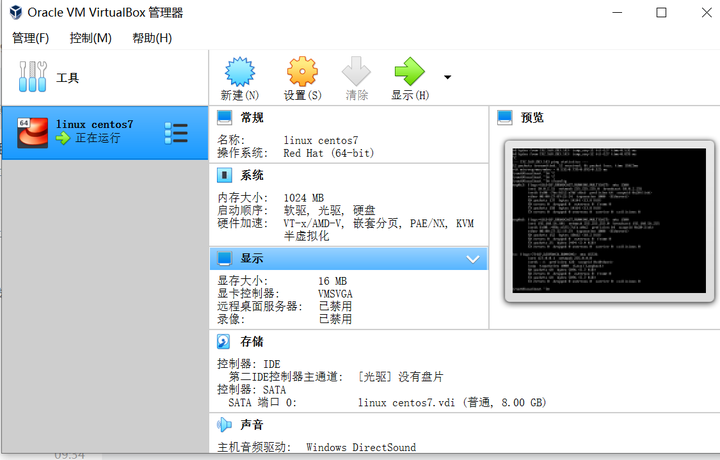The height and width of the screenshot is (460, 720).
Task: Click the 清除 discard arrow icon
Action: 356,72
